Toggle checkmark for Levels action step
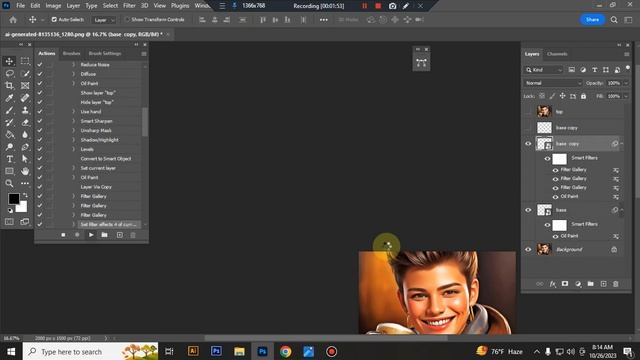 tap(40, 149)
